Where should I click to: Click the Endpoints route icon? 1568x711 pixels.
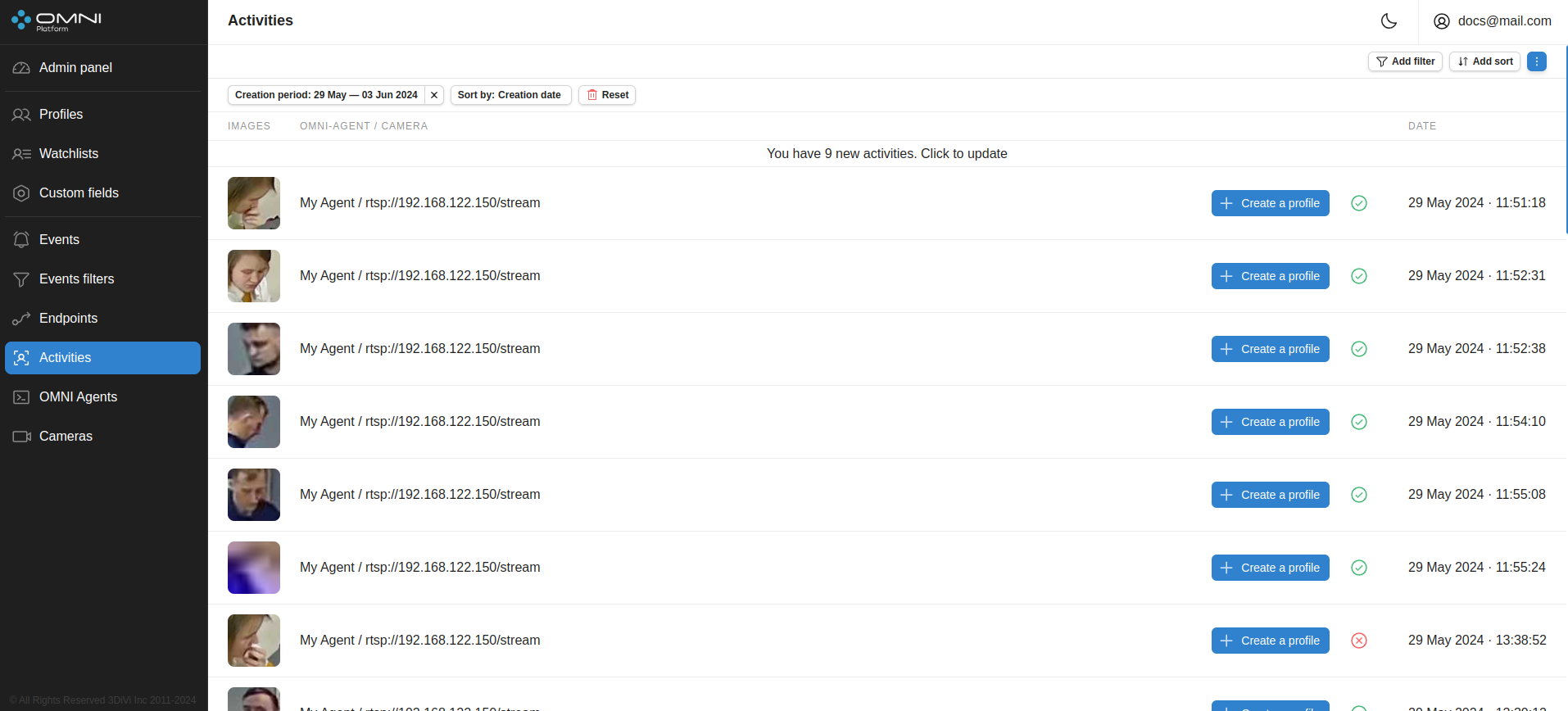tap(21, 319)
